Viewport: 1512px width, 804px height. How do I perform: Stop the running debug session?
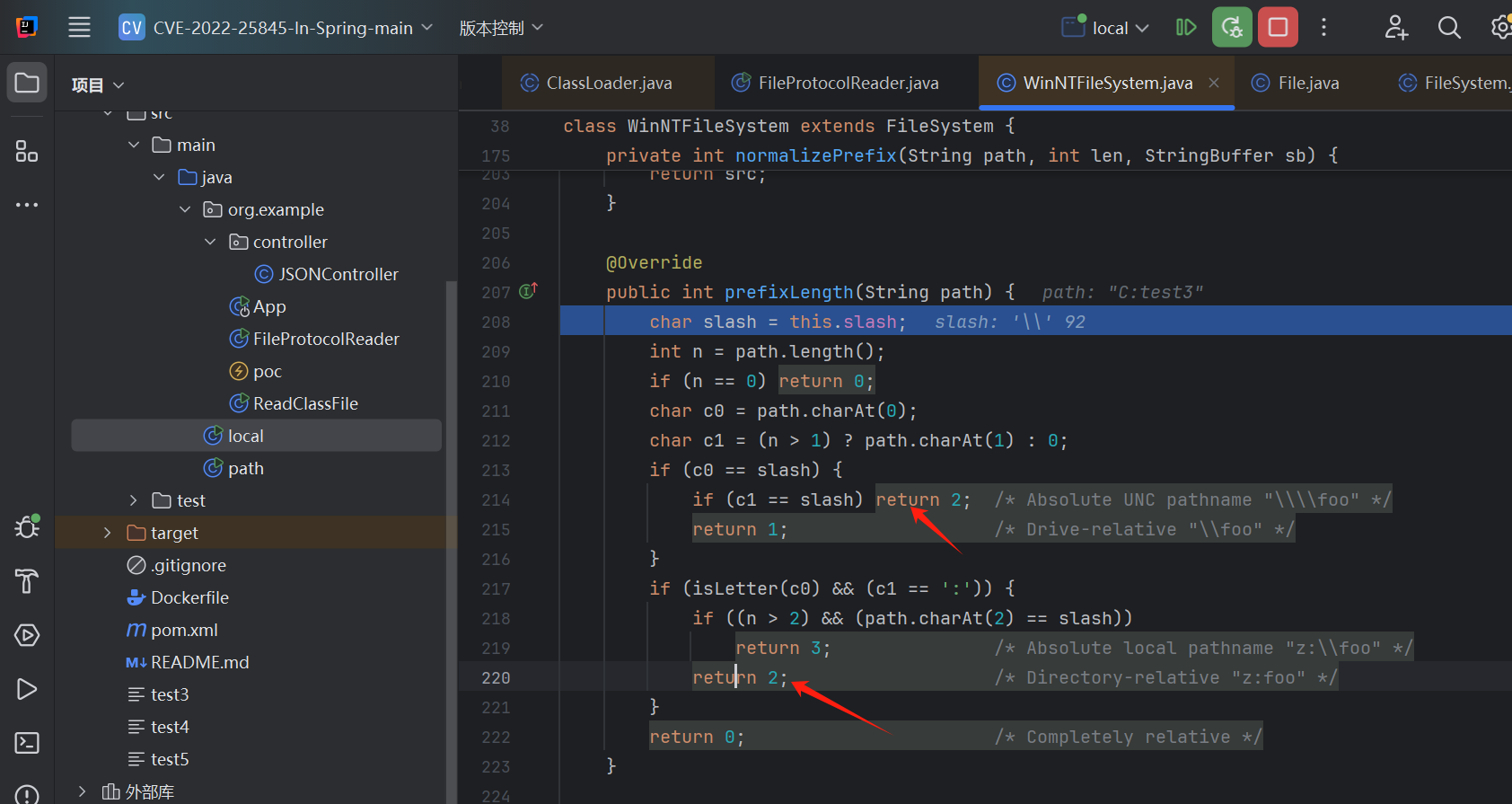[1278, 27]
